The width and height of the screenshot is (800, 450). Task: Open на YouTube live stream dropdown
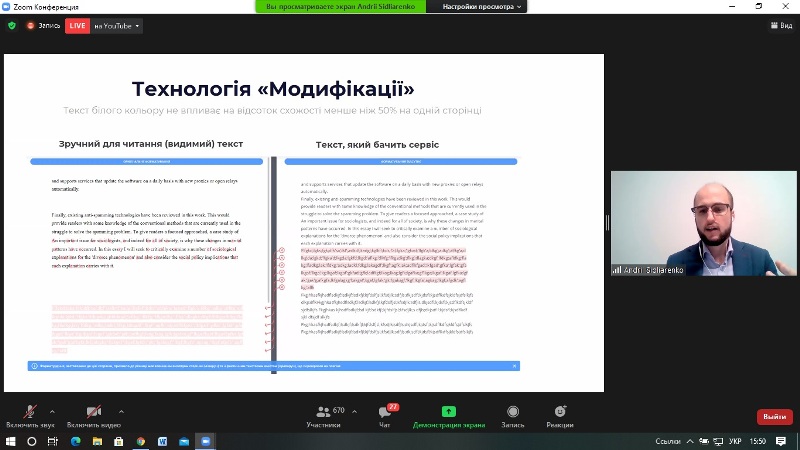pos(116,26)
